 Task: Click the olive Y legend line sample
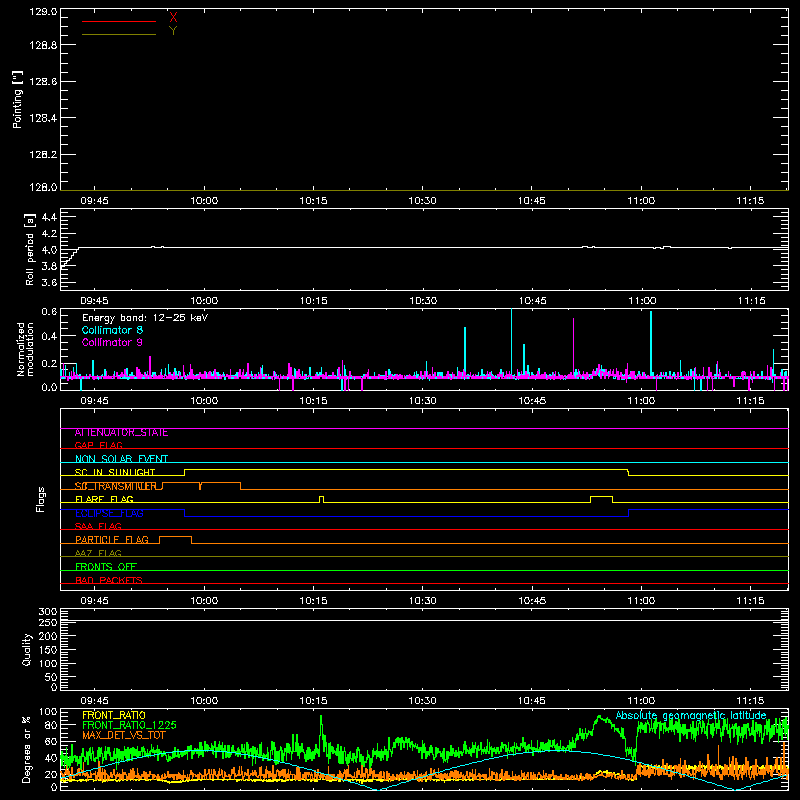click(x=119, y=34)
